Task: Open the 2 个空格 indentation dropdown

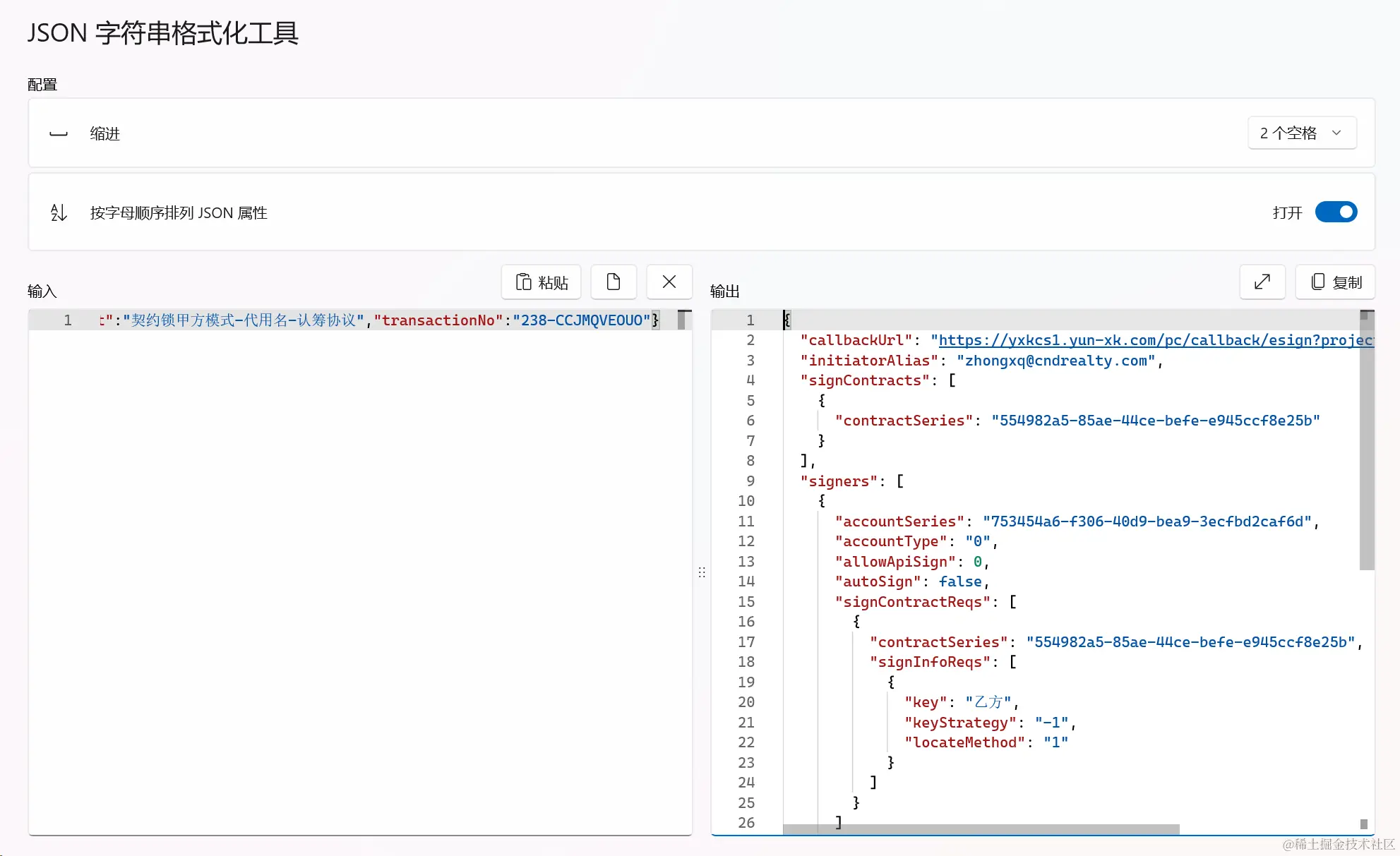Action: [1301, 133]
